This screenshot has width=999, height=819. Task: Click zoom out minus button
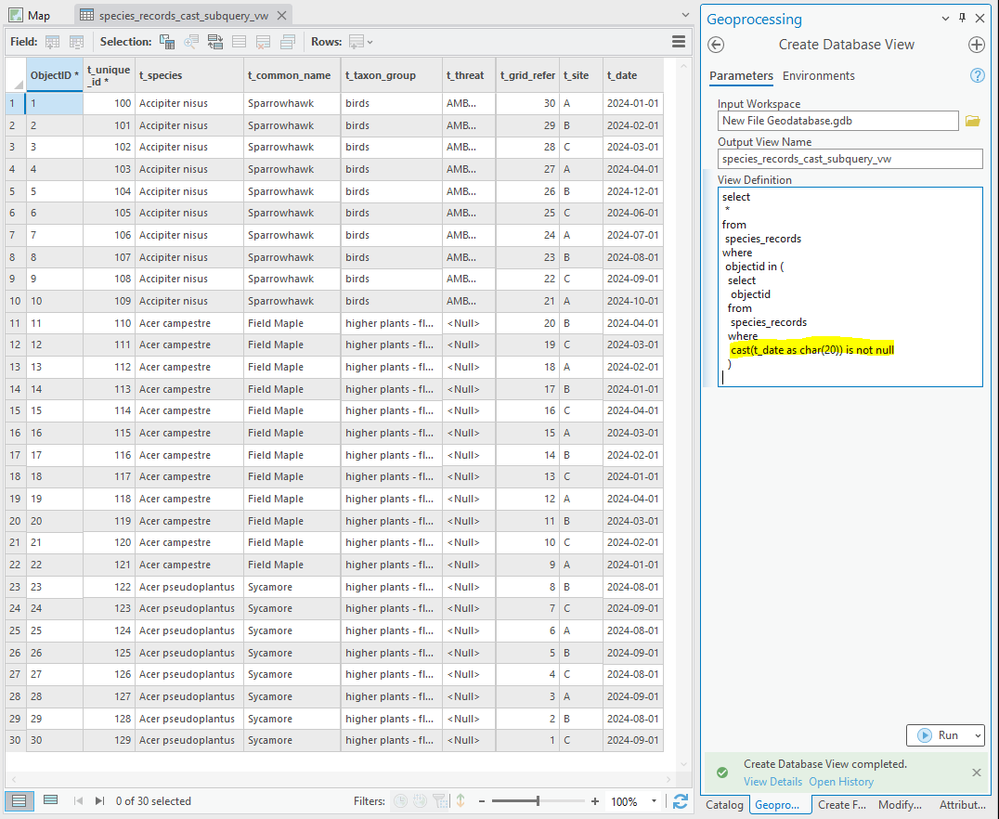click(x=482, y=801)
